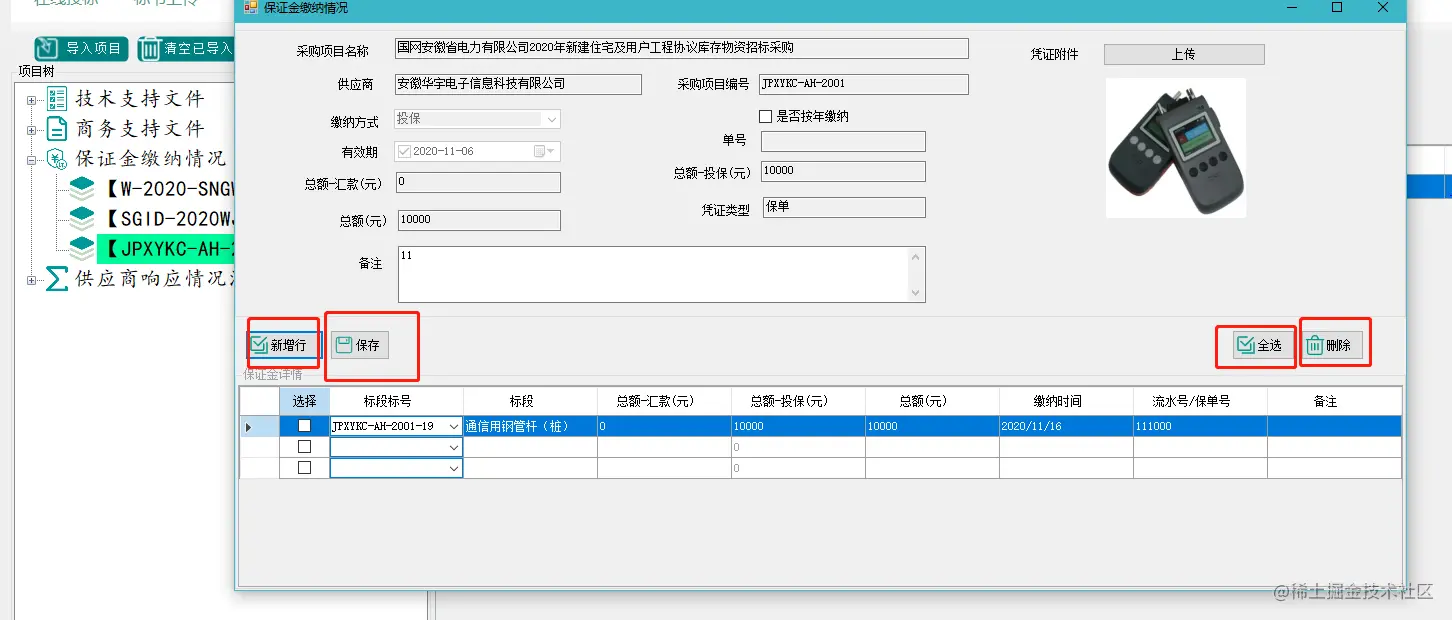This screenshot has width=1452, height=620.
Task: Click the 新增行 checkmark icon to add row
Action: [x=258, y=344]
